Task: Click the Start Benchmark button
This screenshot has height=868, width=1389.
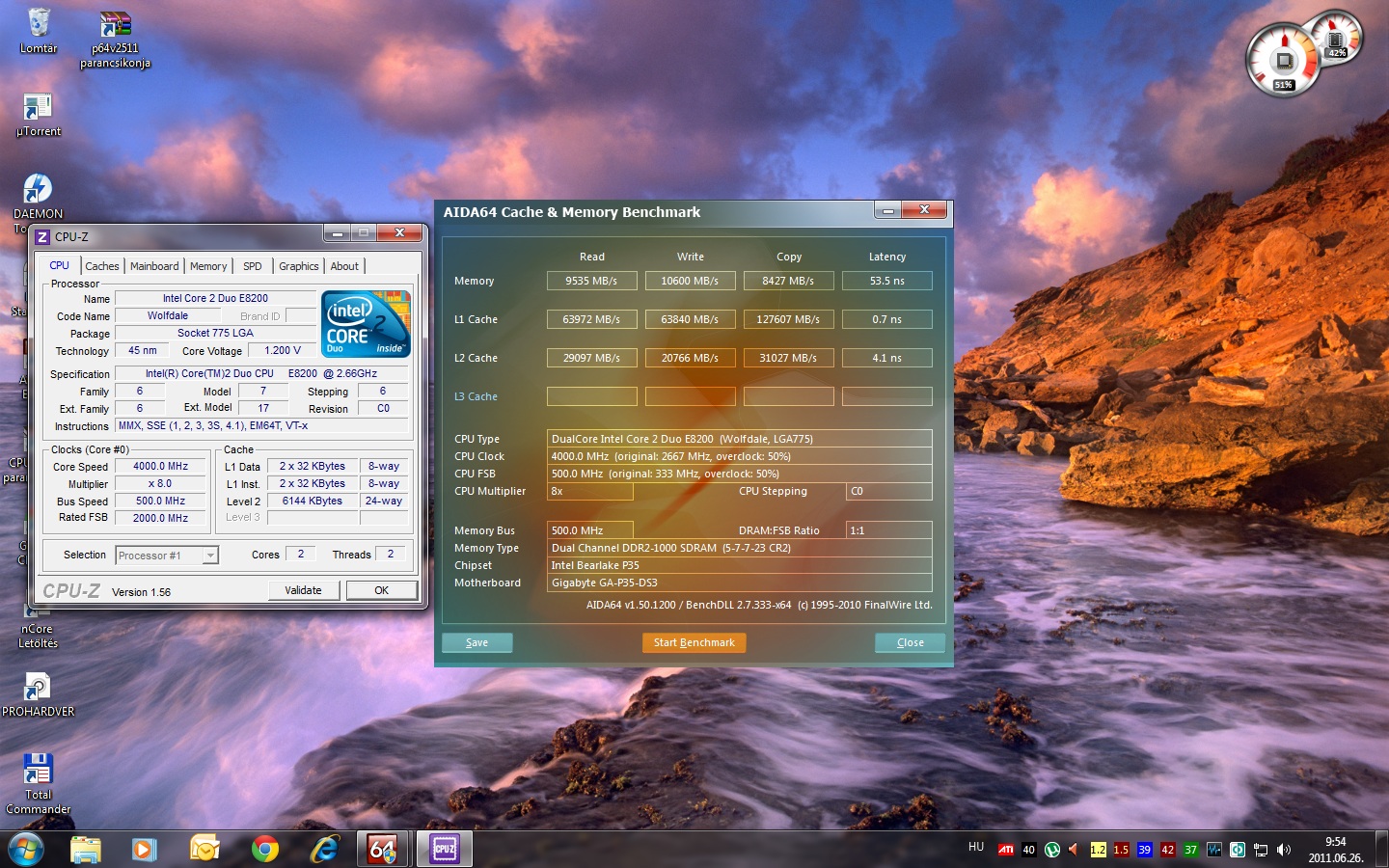Action: click(x=694, y=642)
